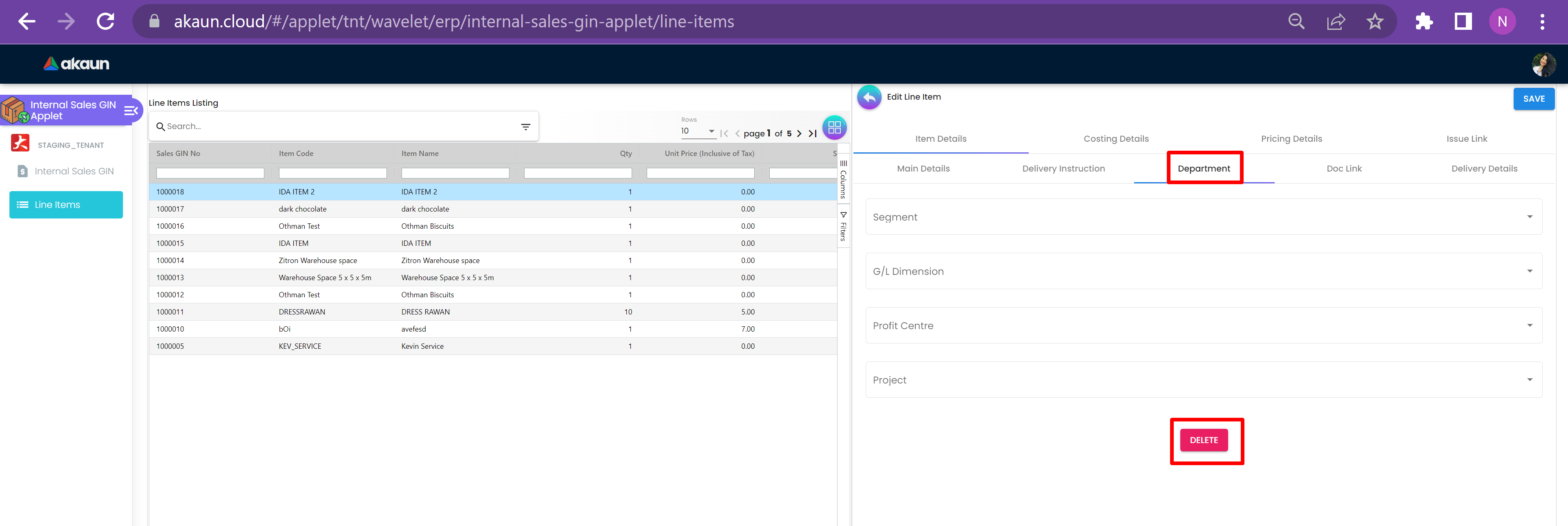Collapse the sidebar menu toggle icon
Image resolution: width=1568 pixels, height=526 pixels.
pos(131,111)
